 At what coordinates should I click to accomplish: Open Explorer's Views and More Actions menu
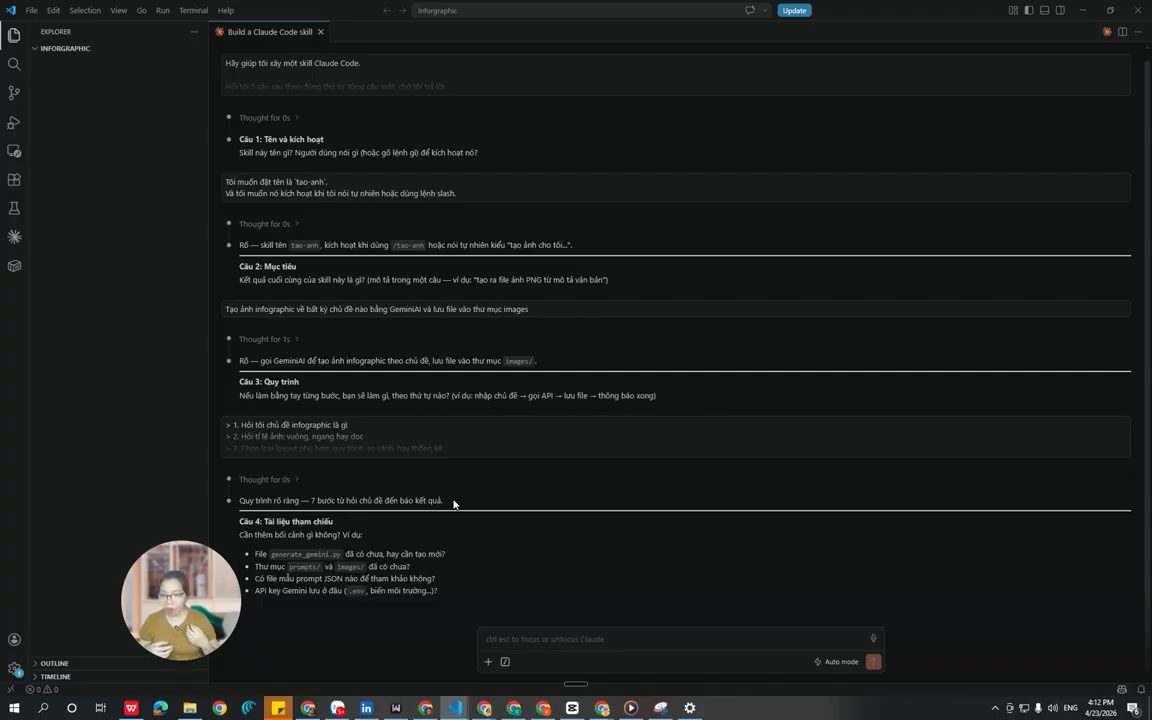[194, 32]
